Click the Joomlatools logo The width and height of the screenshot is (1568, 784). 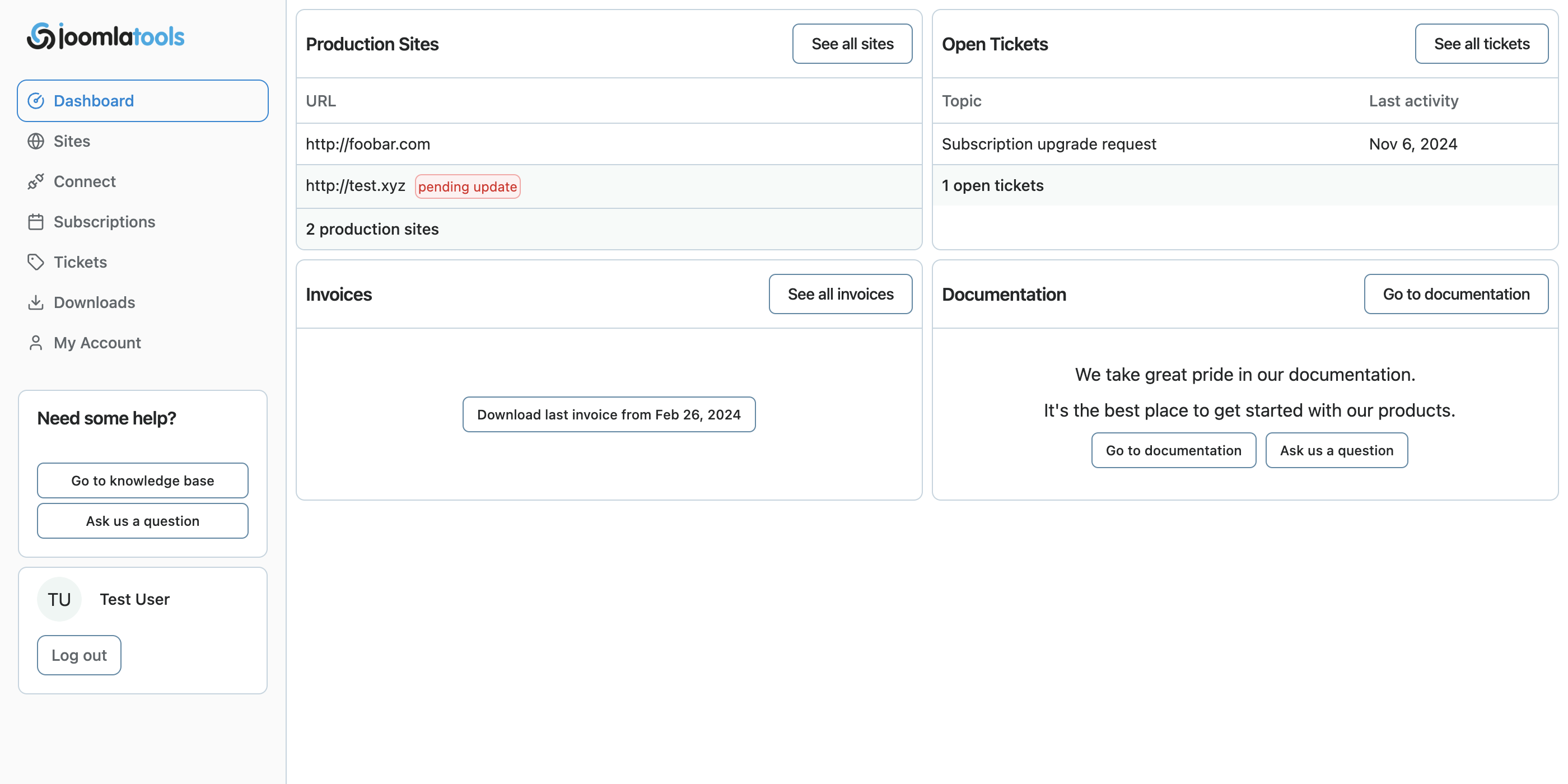[105, 36]
